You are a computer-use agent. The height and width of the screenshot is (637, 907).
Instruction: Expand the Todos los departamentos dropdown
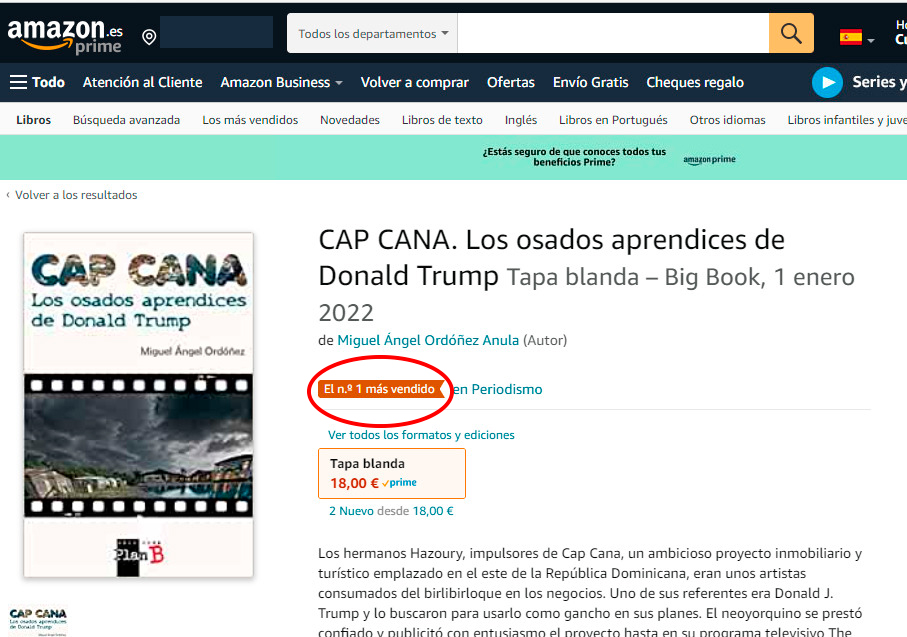[x=373, y=34]
